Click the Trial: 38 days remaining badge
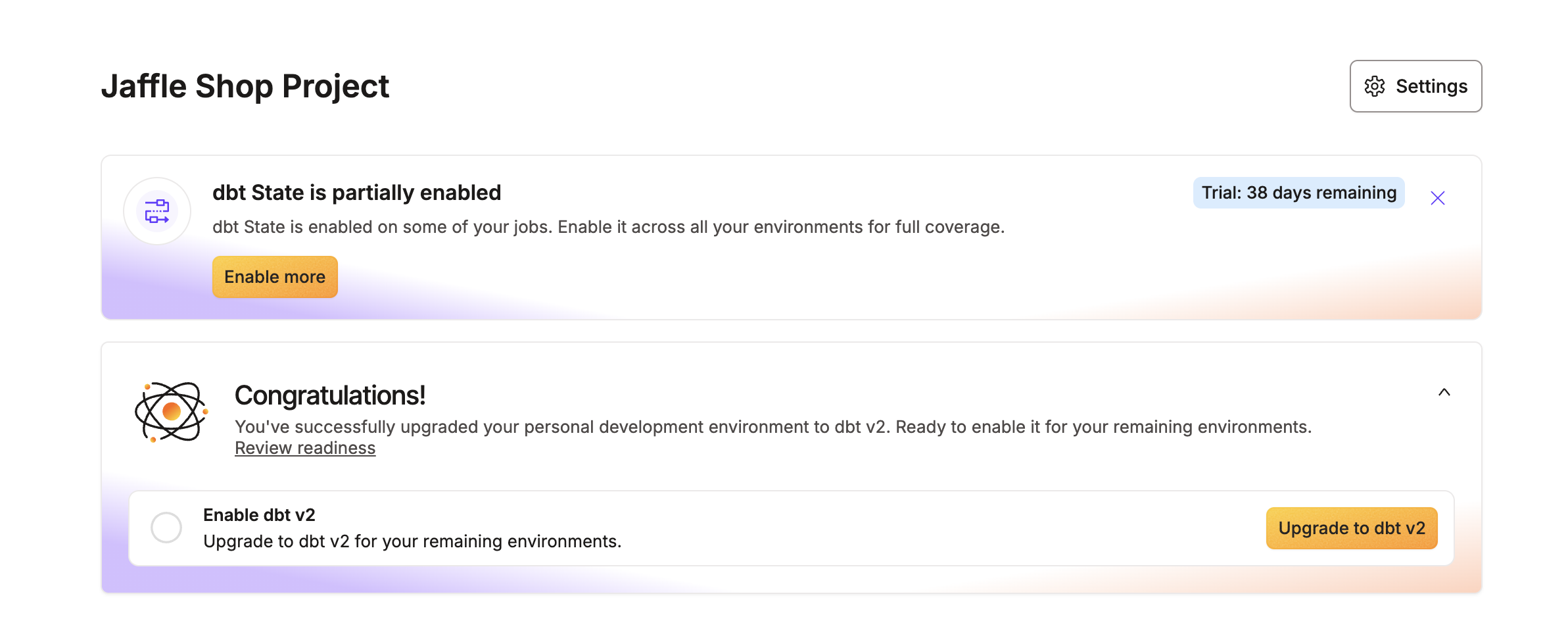The width and height of the screenshot is (1568, 619). 1299,193
